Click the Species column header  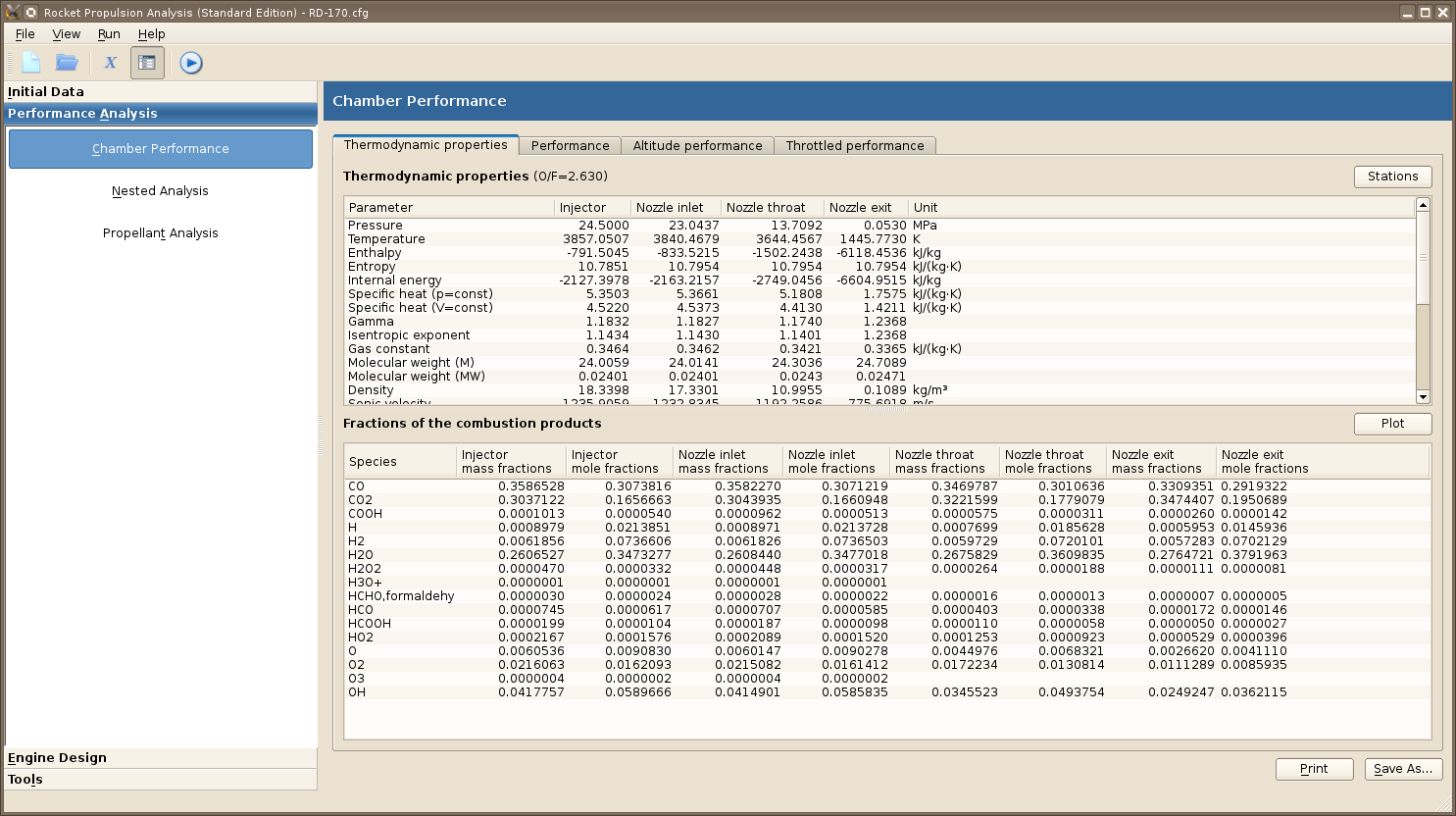(x=401, y=461)
